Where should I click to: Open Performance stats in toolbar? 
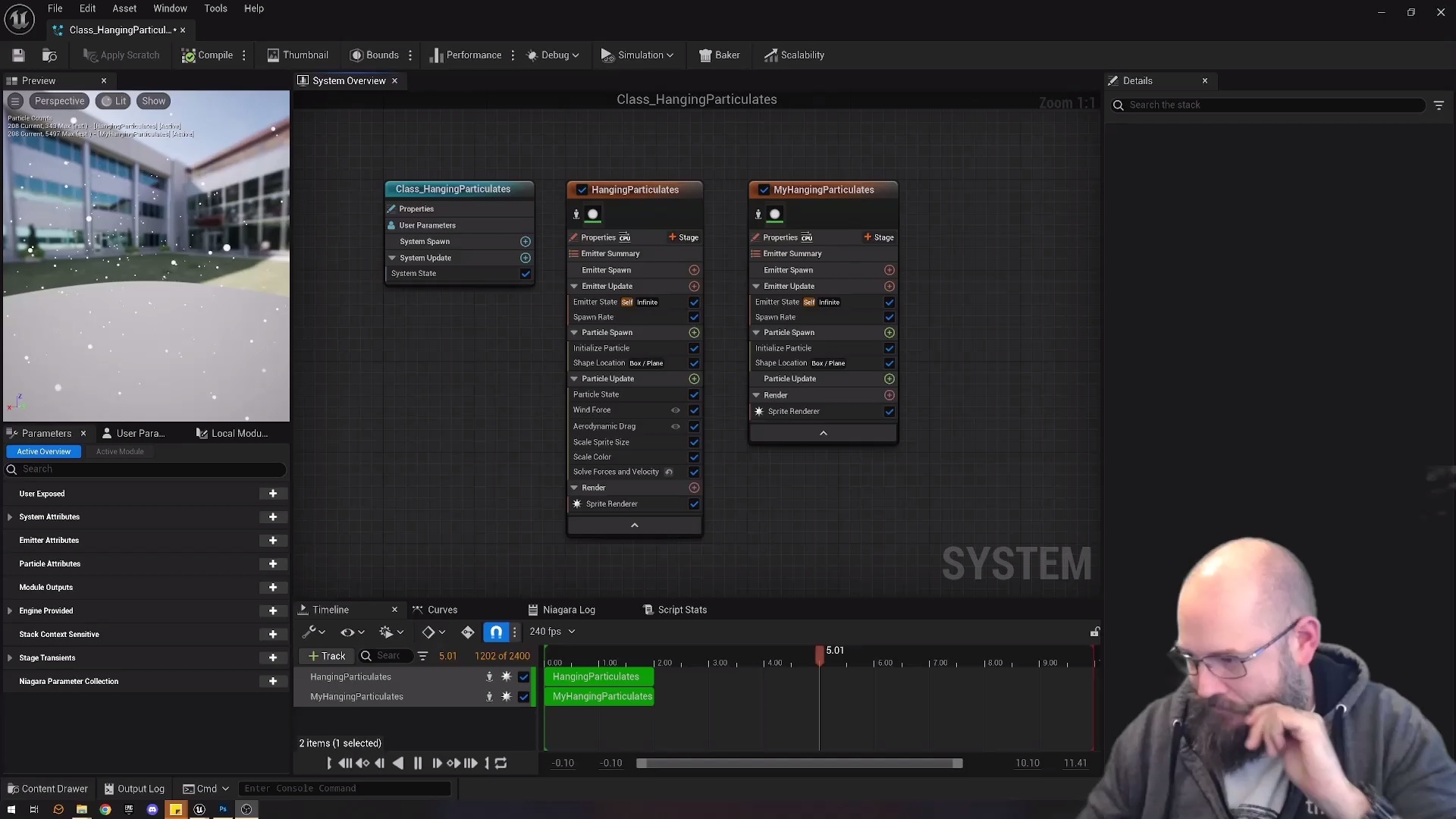pyautogui.click(x=466, y=55)
